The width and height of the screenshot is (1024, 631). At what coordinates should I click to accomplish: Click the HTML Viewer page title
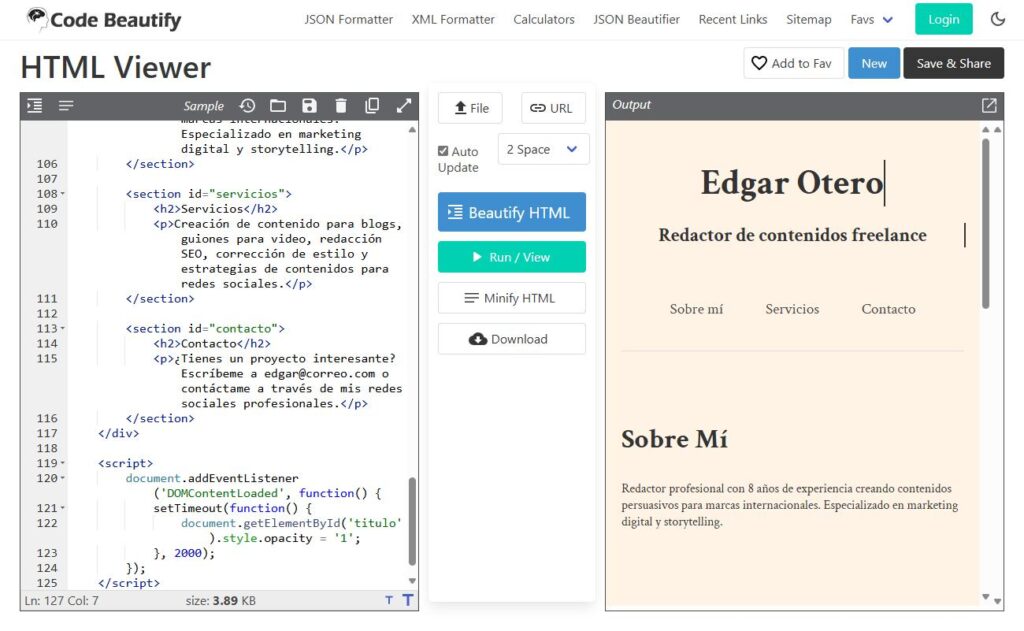pos(116,67)
